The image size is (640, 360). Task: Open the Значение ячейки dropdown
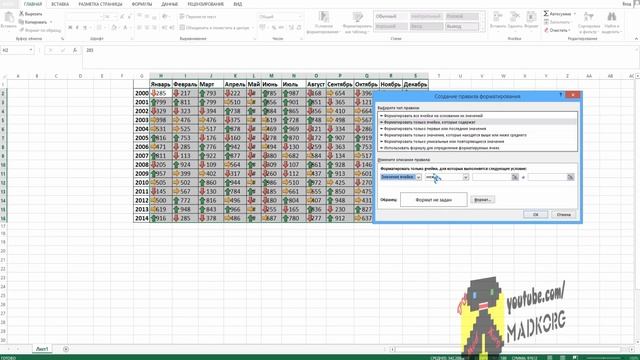tap(418, 177)
